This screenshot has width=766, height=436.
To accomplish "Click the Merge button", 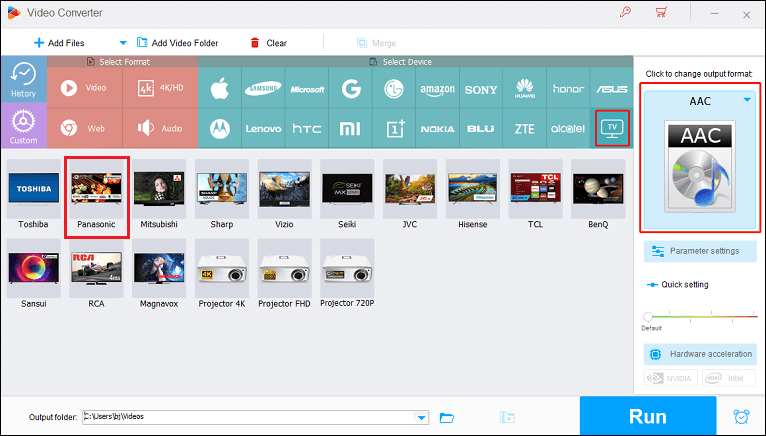I will [x=376, y=43].
